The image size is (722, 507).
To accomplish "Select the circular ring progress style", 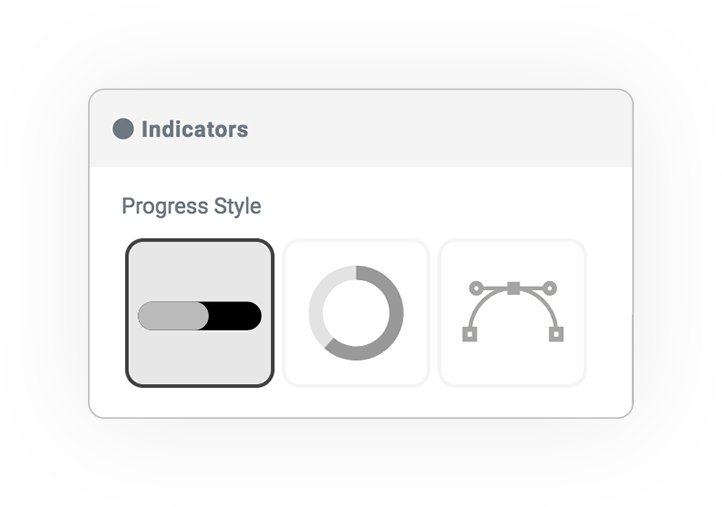I will click(356, 313).
